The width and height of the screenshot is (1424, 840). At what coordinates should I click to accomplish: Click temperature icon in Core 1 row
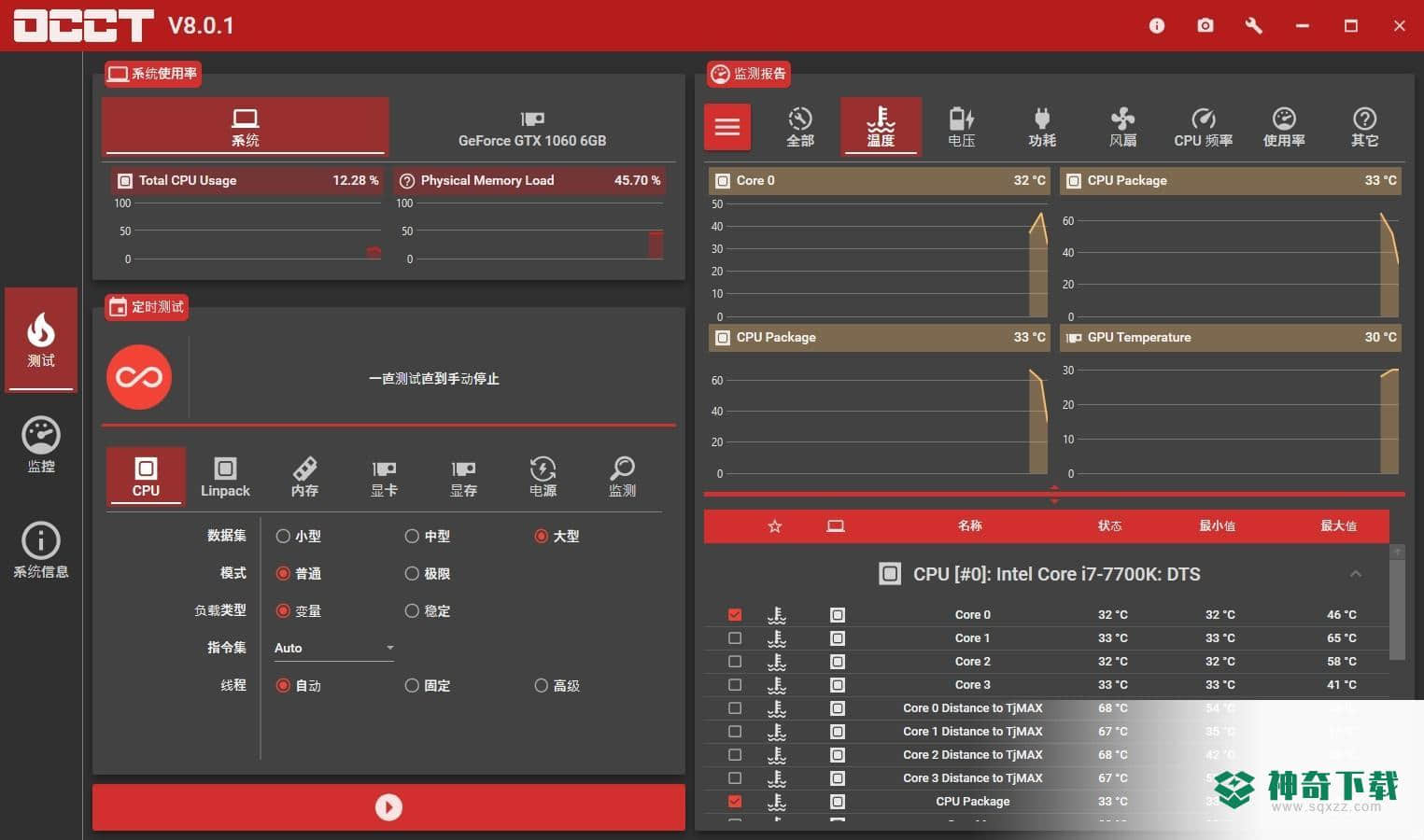776,637
